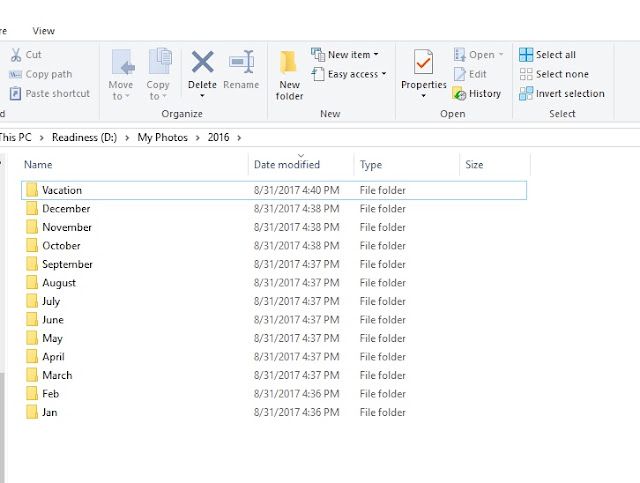
Task: Click the Invert selection icon
Action: point(526,93)
